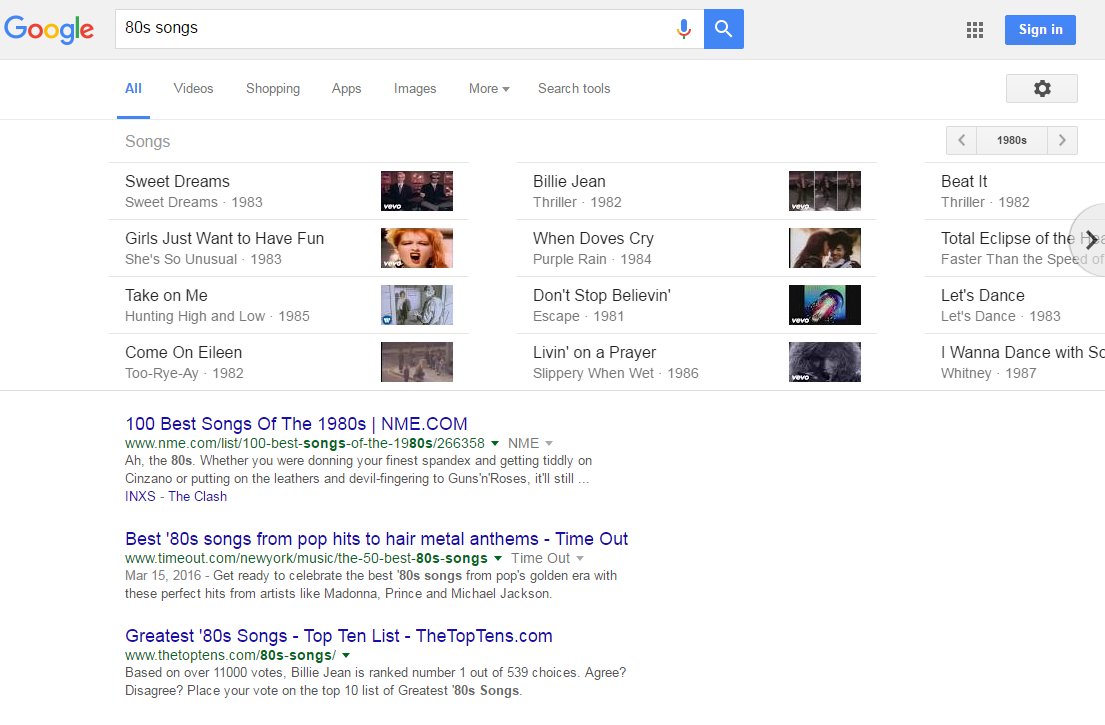Switch to the Videos tab
The image size is (1105, 725).
[193, 89]
